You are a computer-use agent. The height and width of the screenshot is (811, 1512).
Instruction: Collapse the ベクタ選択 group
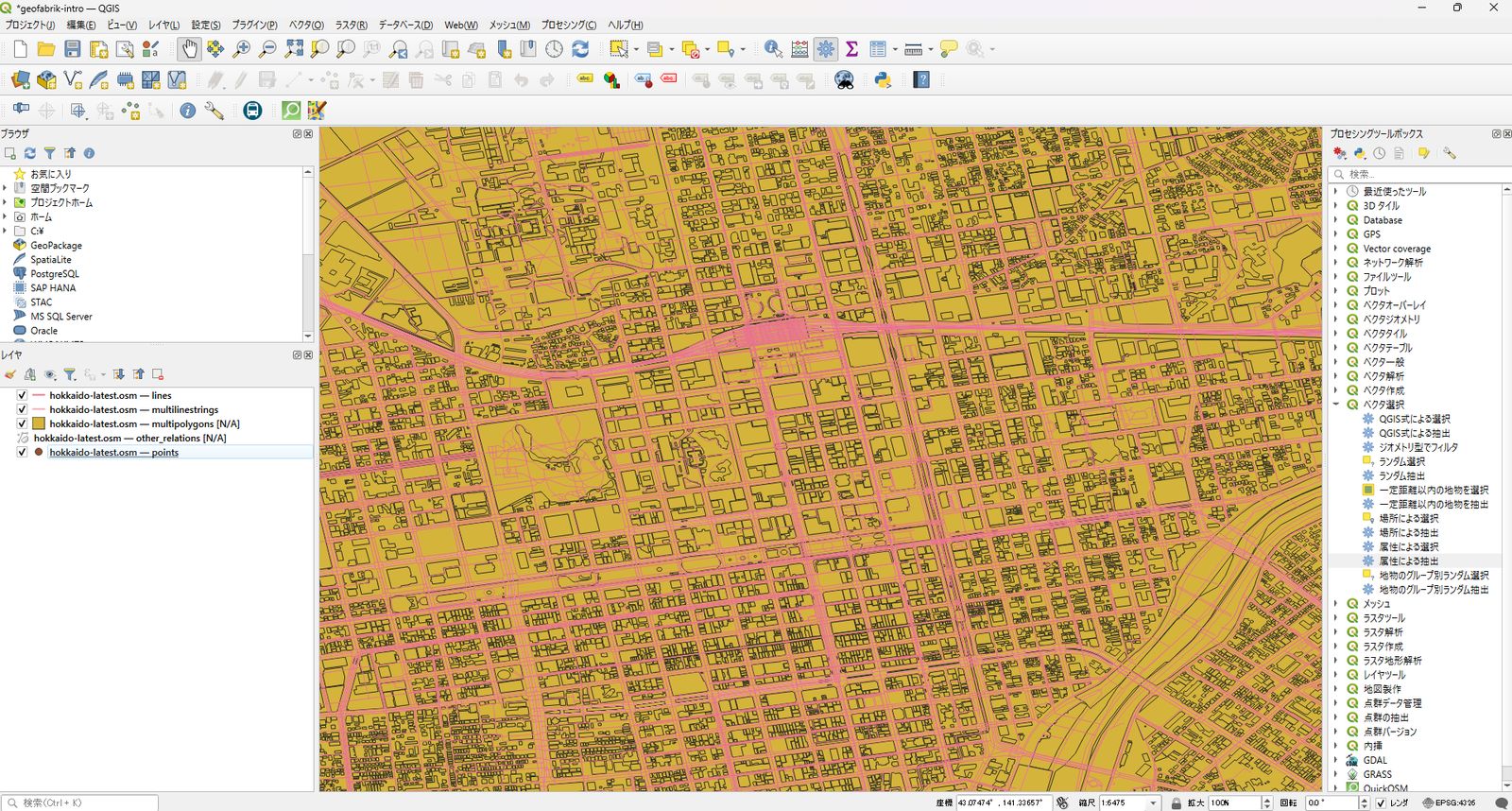coord(1336,404)
